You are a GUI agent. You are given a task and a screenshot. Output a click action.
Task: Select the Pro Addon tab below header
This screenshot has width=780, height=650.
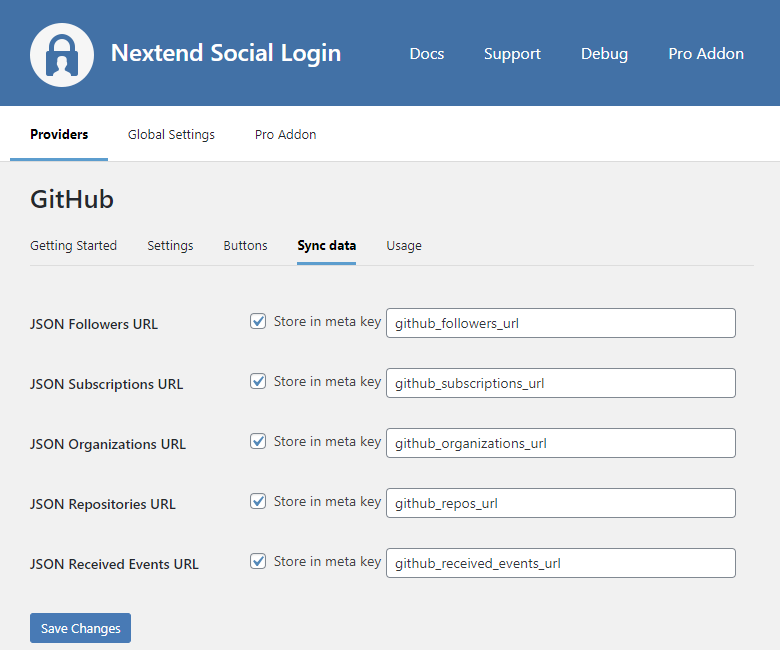coord(285,134)
